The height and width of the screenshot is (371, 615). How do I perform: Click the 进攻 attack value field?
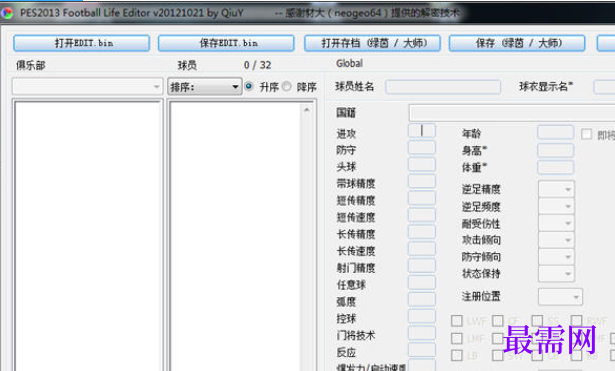tap(422, 131)
